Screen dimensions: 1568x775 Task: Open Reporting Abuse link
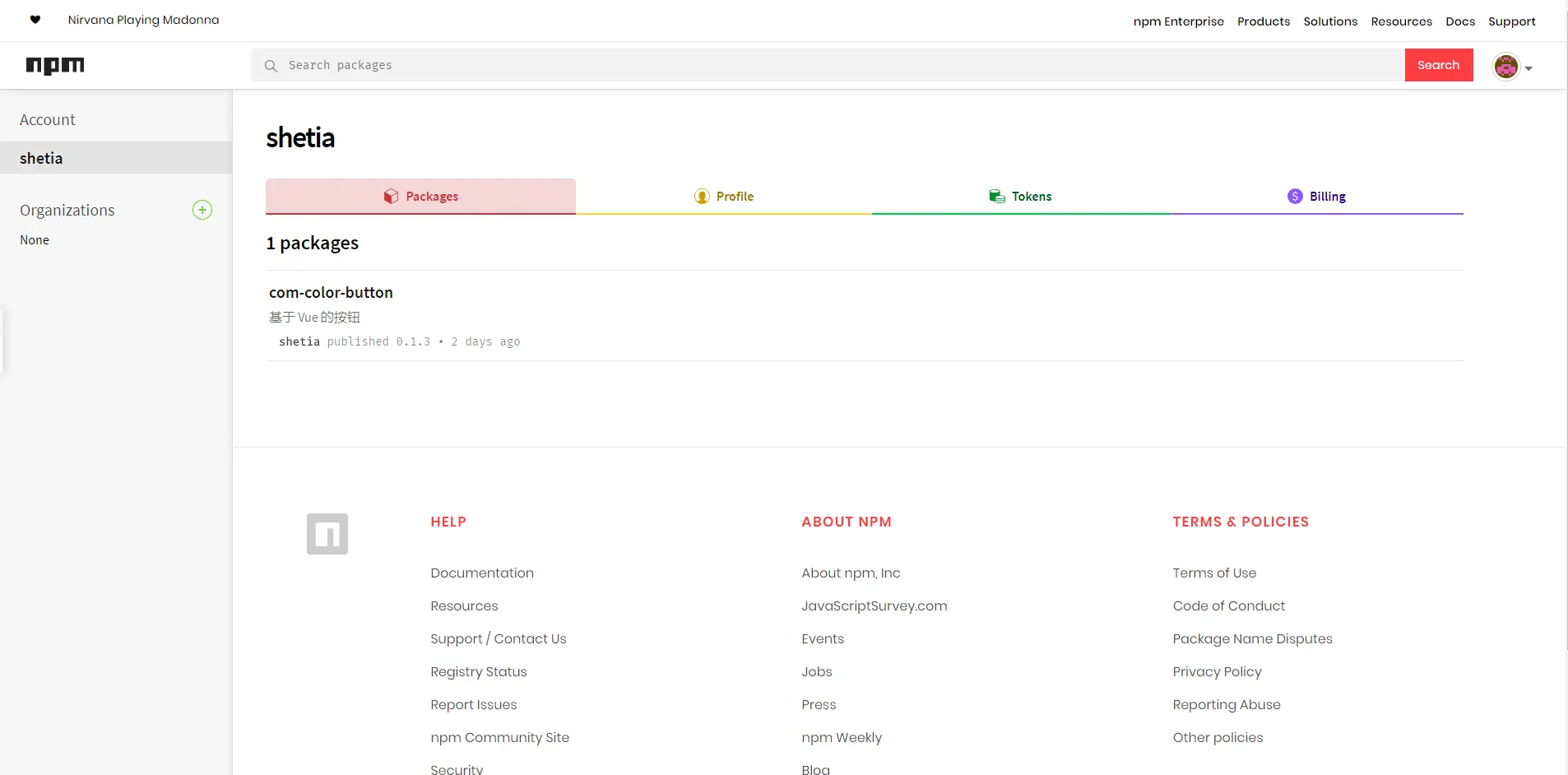[x=1227, y=704]
